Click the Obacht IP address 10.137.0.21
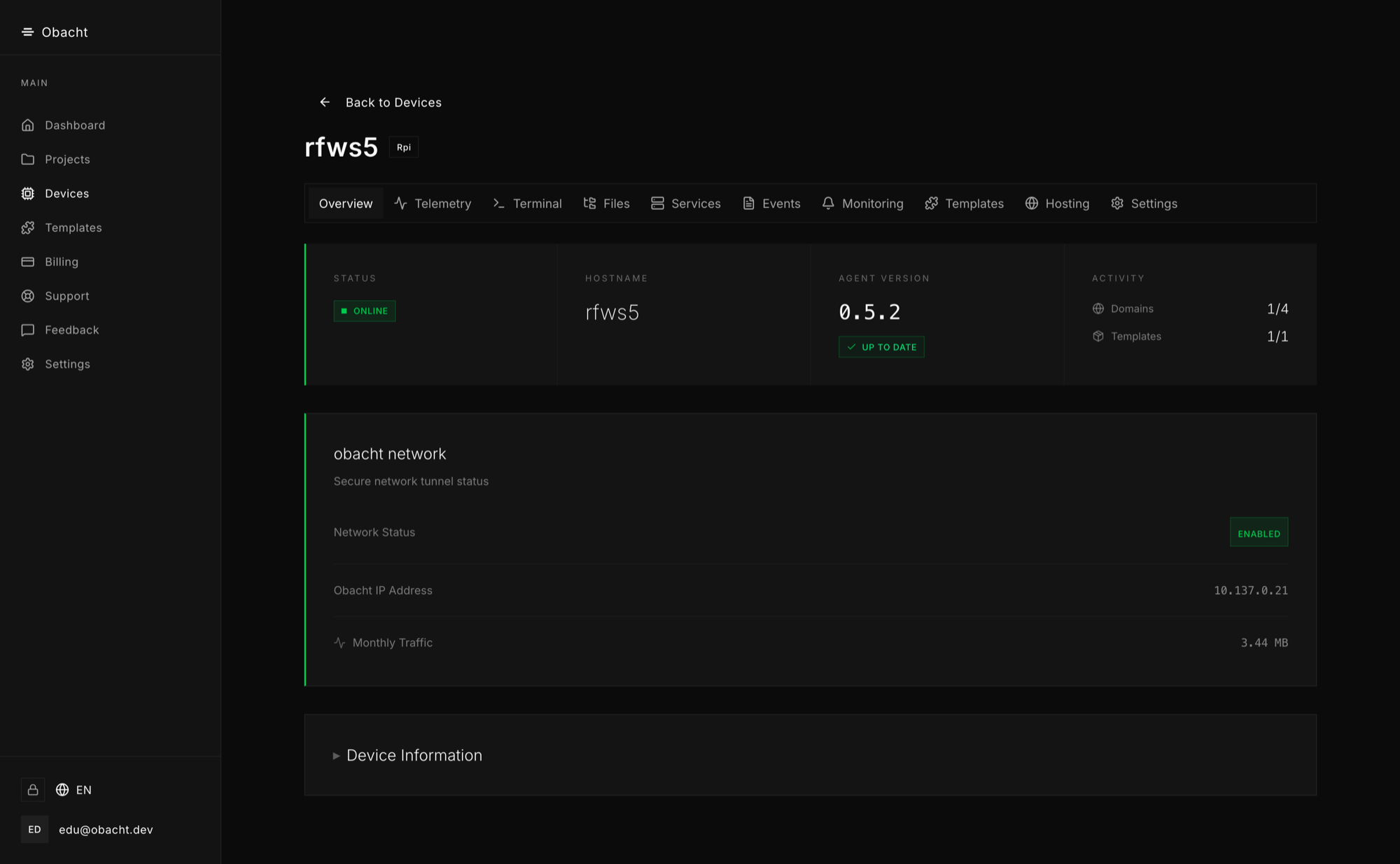Viewport: 1400px width, 864px height. pyautogui.click(x=1251, y=590)
